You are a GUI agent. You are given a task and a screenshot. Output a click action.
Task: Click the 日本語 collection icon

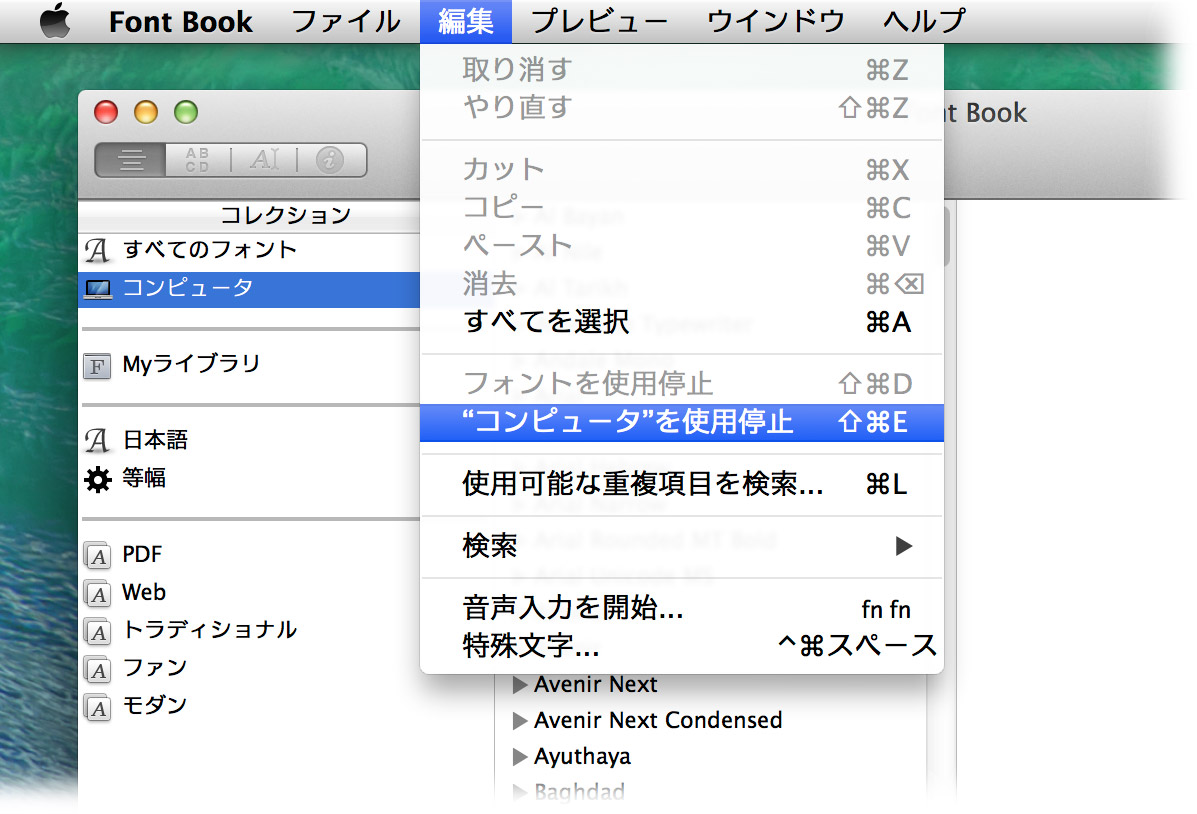pyautogui.click(x=97, y=441)
